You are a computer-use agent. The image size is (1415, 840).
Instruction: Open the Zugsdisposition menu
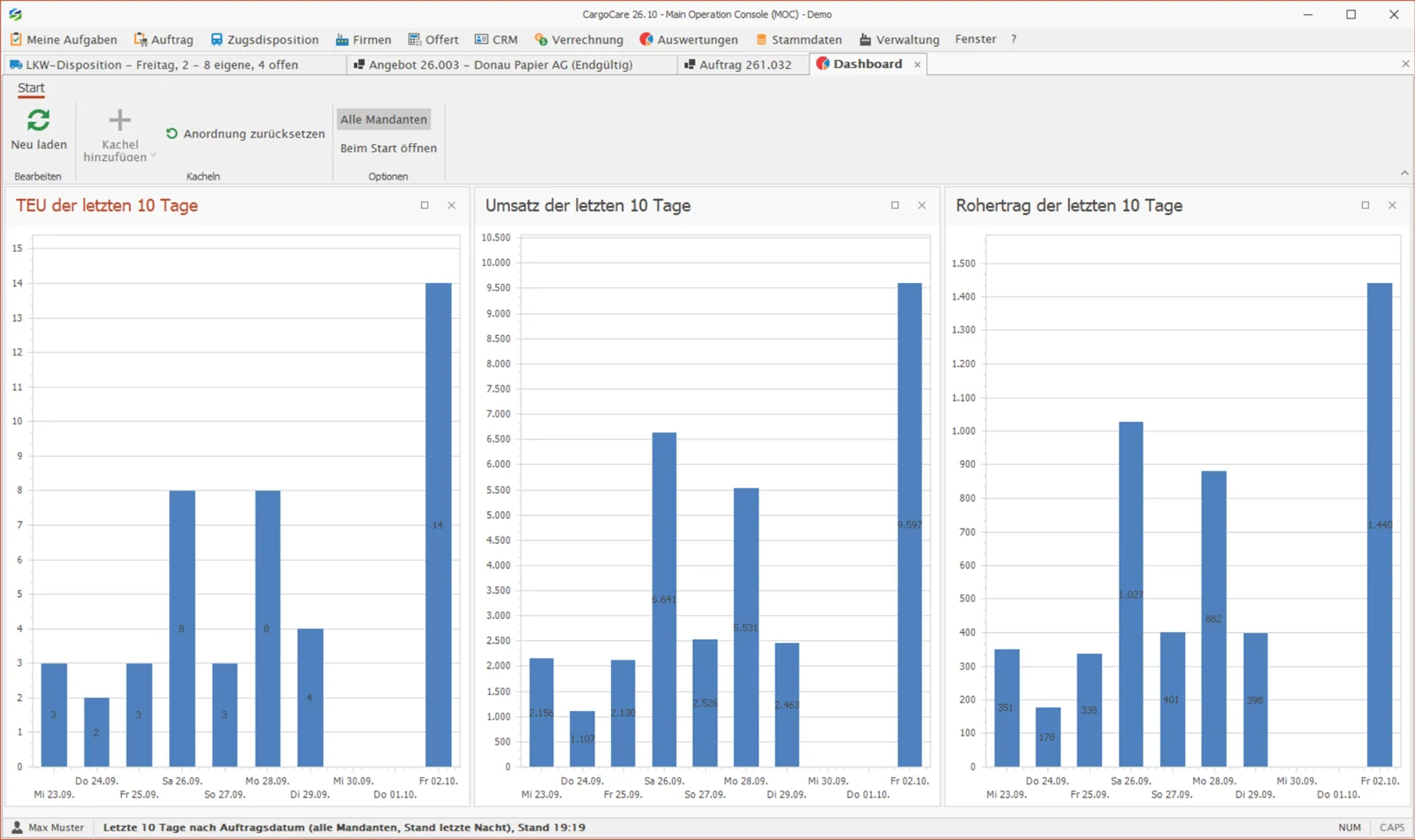pos(264,40)
